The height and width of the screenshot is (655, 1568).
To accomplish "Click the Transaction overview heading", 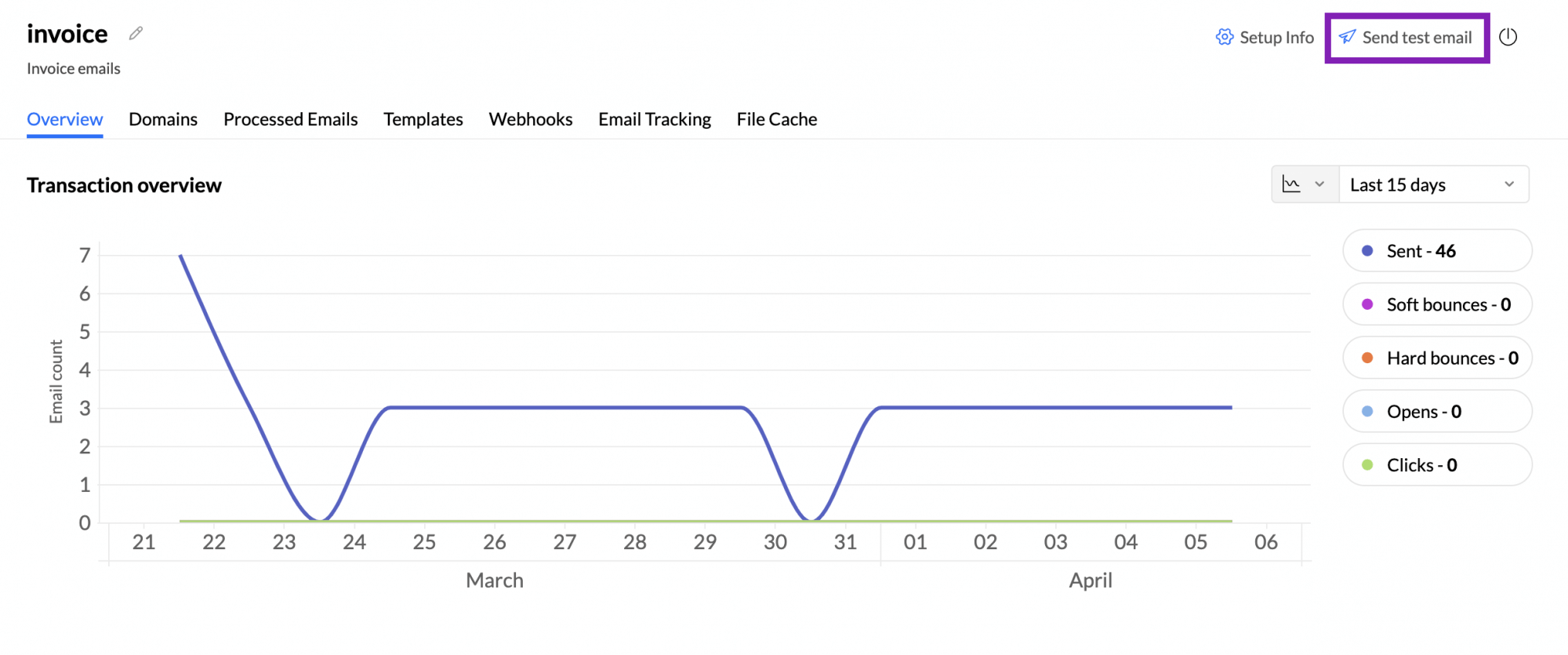I will pyautogui.click(x=124, y=184).
